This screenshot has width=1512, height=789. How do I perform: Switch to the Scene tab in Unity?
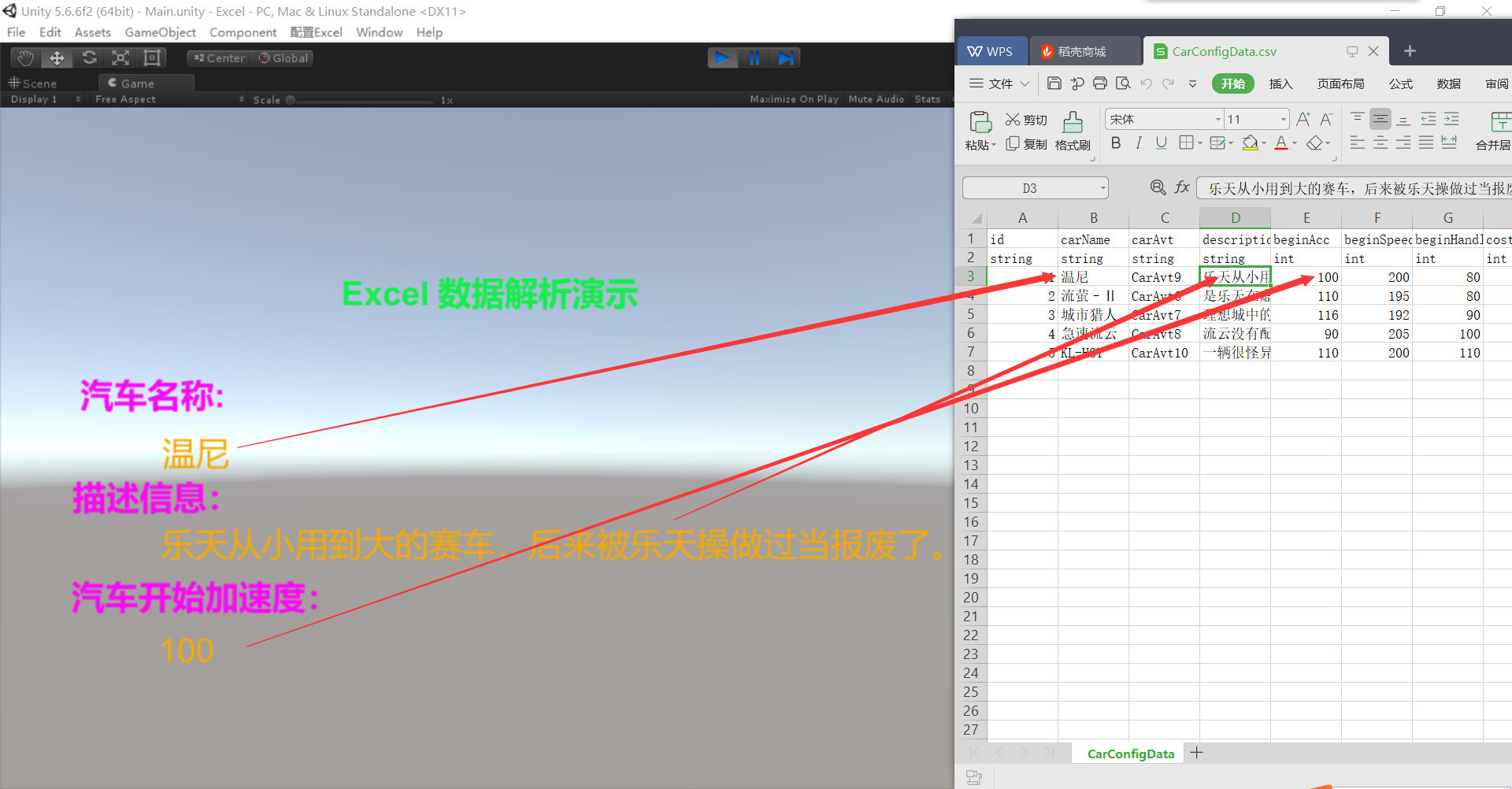[x=32, y=83]
